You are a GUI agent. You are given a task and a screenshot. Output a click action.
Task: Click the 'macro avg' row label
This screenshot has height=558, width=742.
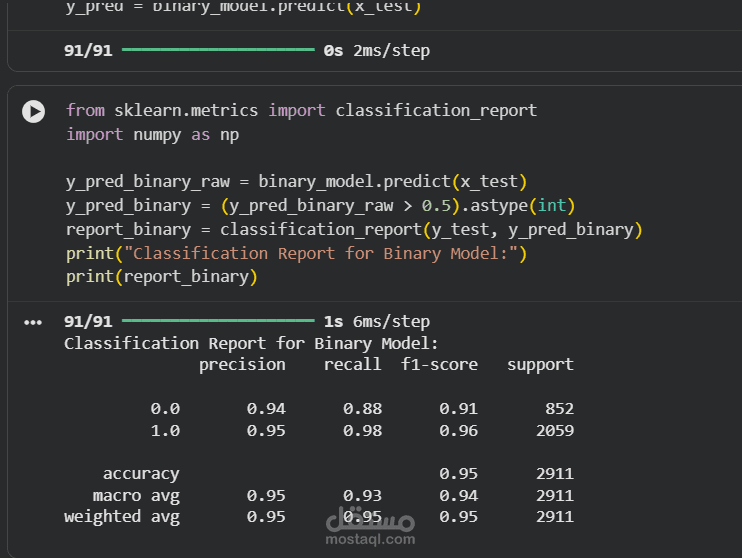coord(136,495)
